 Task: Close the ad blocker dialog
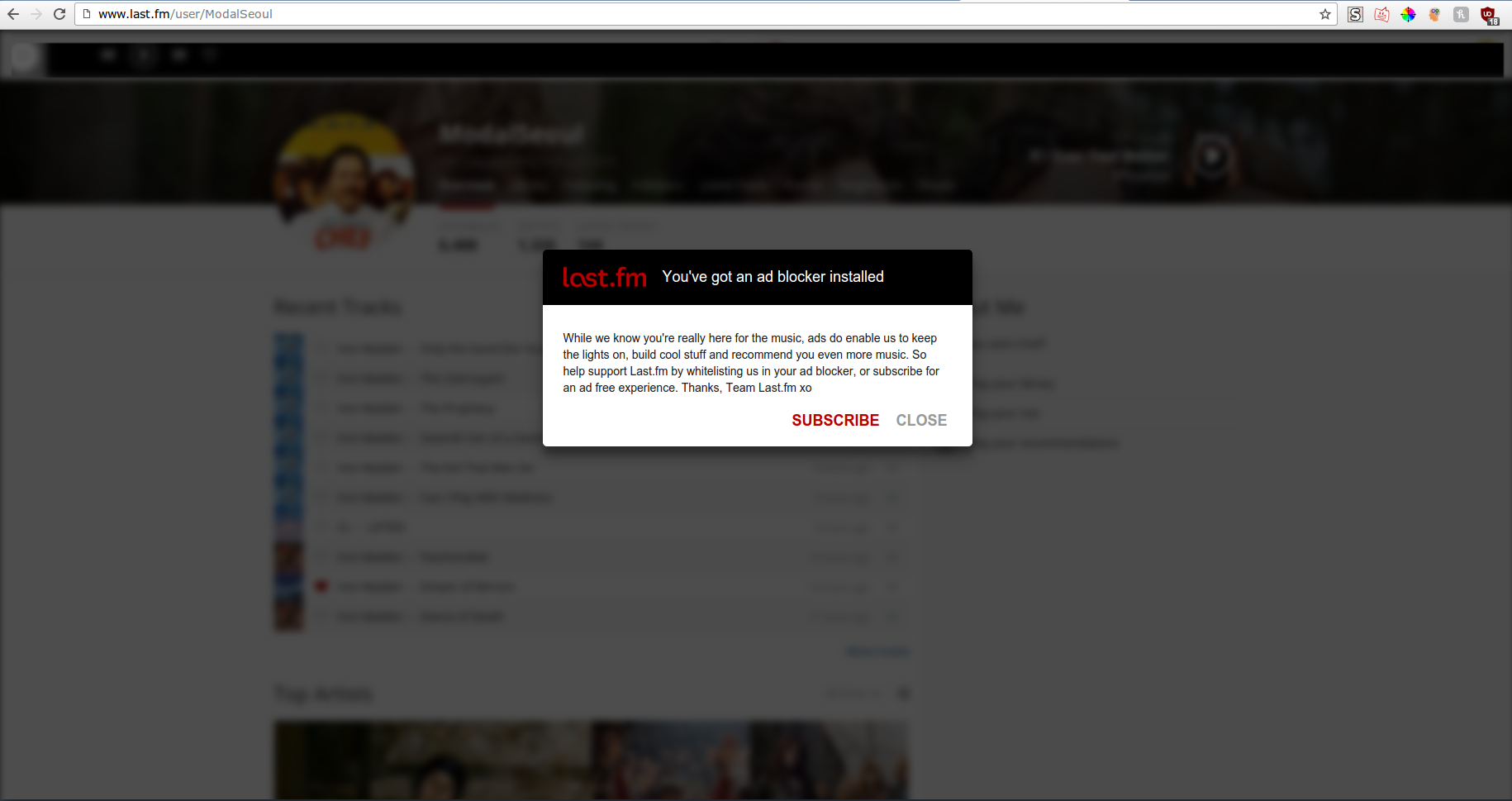(921, 420)
